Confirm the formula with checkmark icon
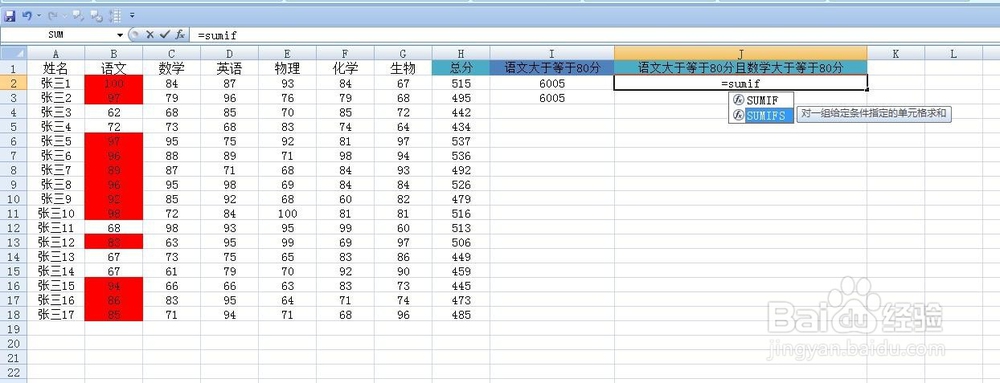This screenshot has height=383, width=1000. point(165,35)
